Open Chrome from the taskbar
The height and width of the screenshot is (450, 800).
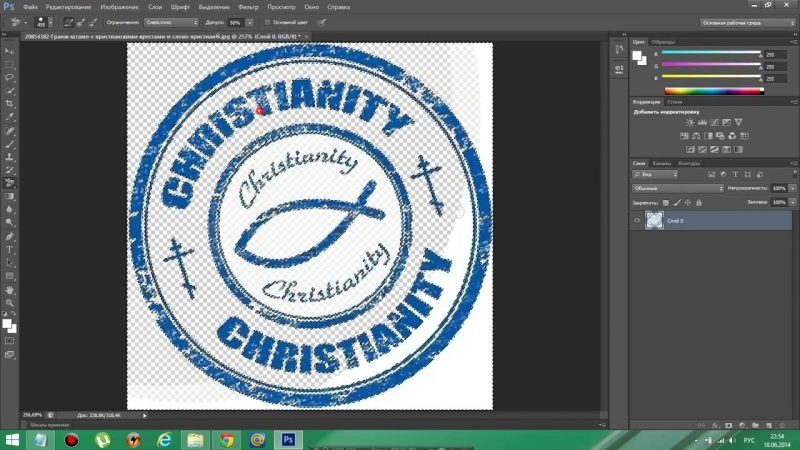click(227, 440)
